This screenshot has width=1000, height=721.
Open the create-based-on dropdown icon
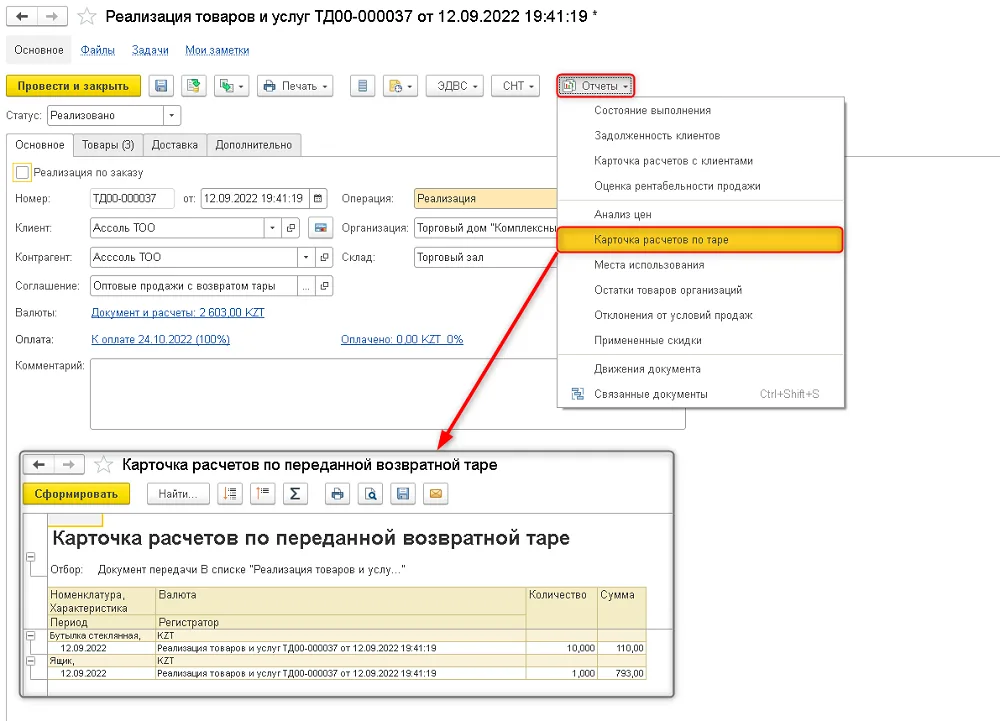point(232,86)
